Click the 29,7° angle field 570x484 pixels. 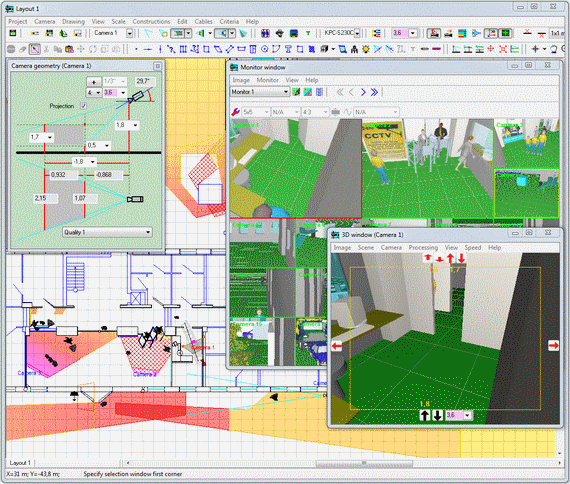pos(145,81)
